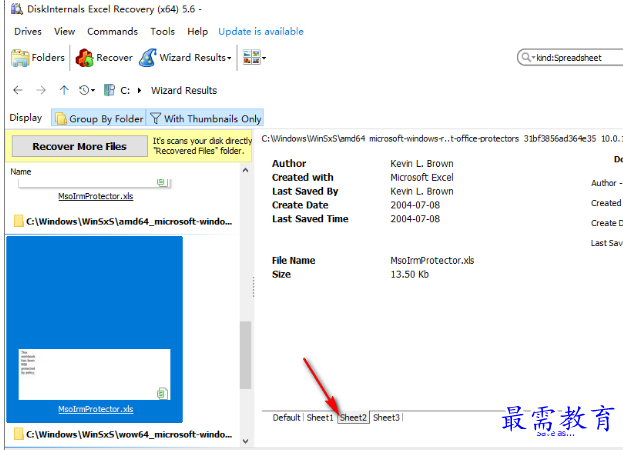Select the amd64_microsoft-windo folder row
623x450 pixels.
(x=123, y=221)
